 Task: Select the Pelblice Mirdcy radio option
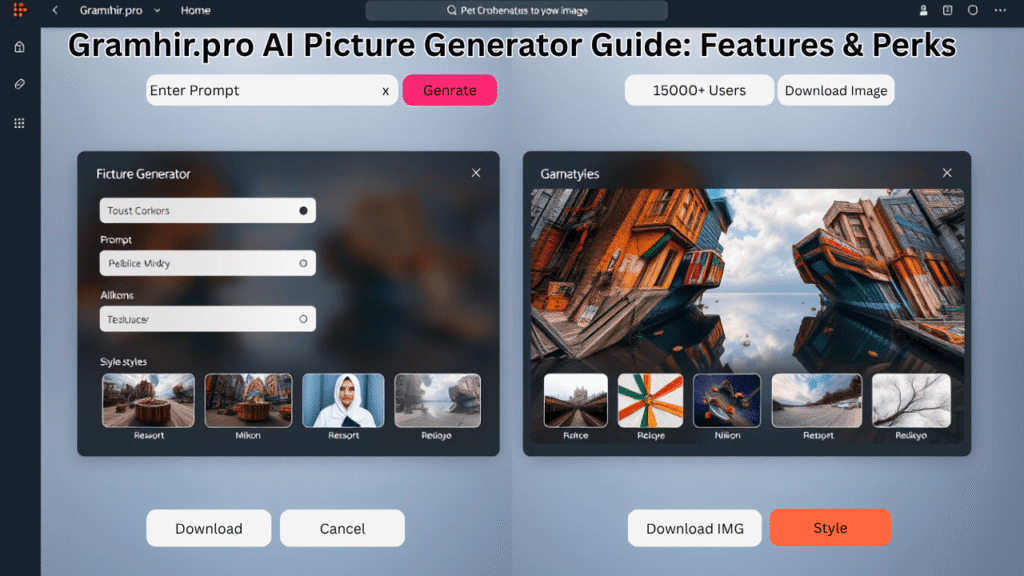coord(303,263)
